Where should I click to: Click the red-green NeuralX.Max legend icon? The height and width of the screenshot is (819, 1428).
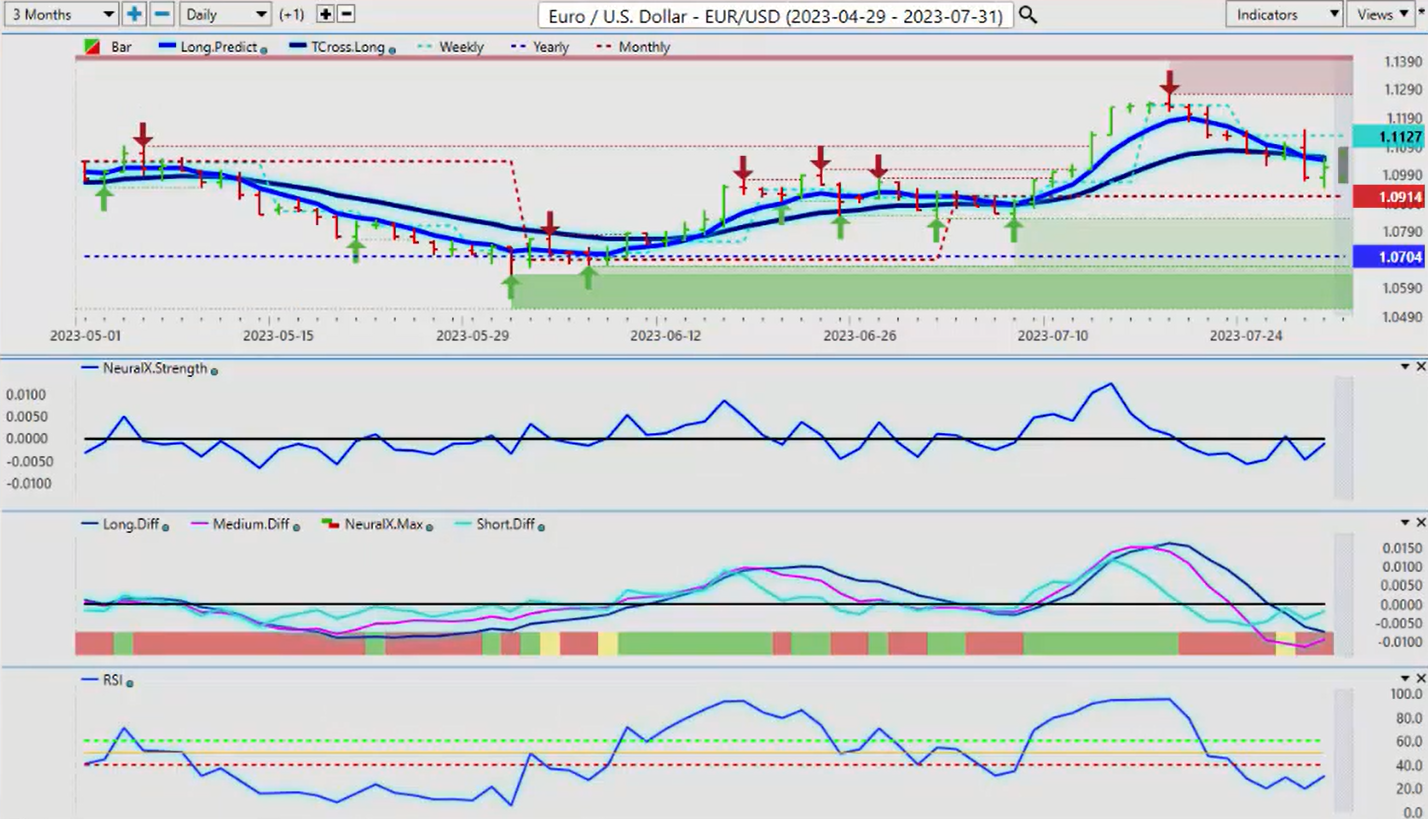(330, 524)
